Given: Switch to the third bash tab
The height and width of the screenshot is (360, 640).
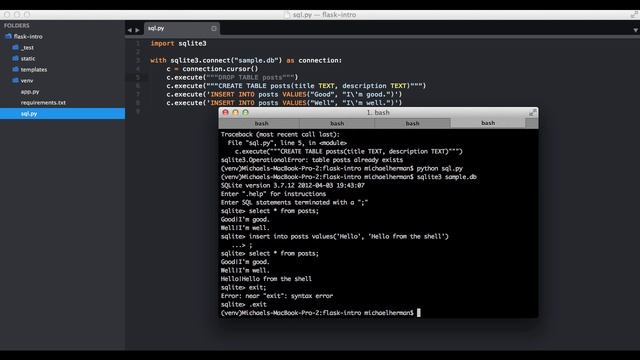Looking at the screenshot, I should point(412,123).
